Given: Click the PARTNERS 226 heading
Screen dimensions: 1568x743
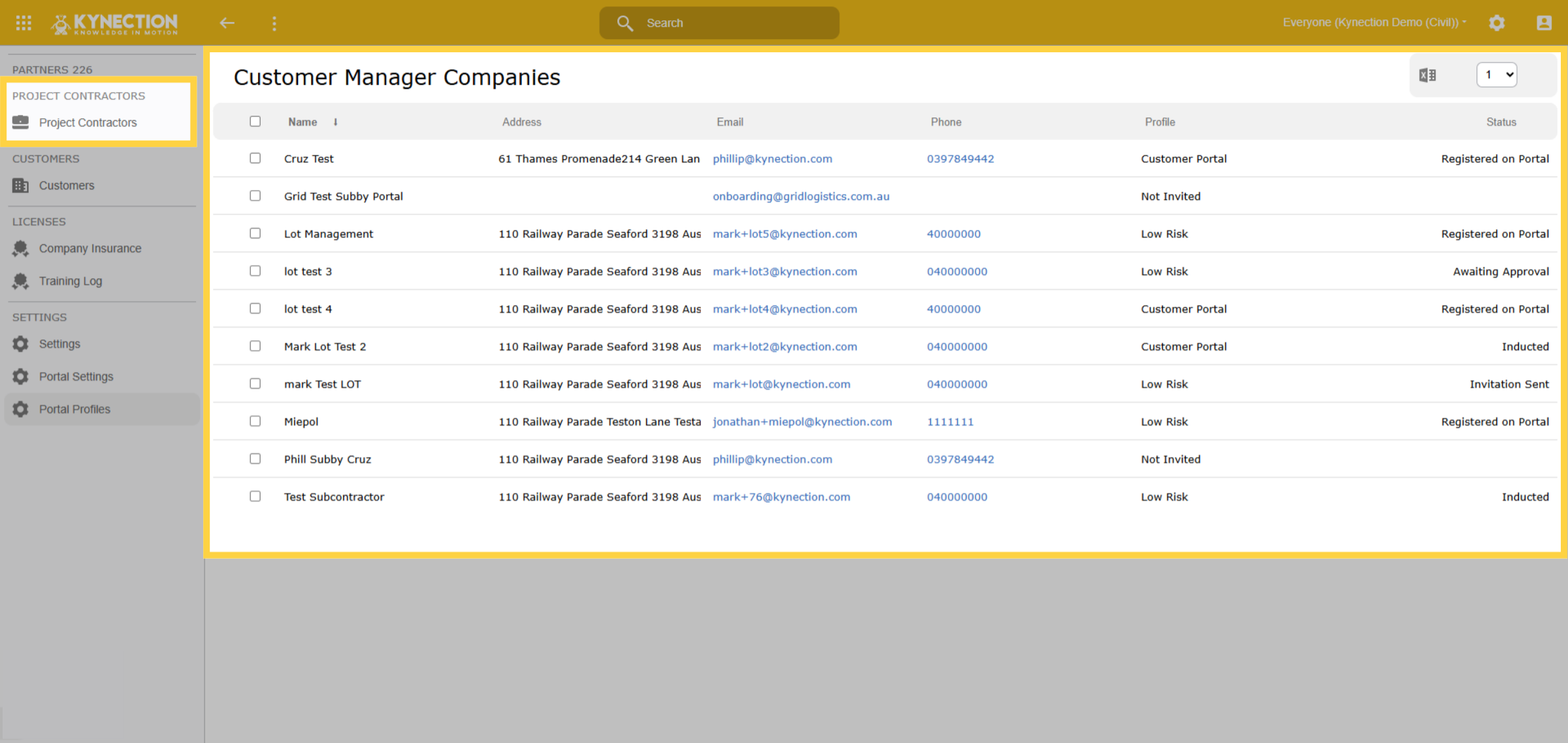Looking at the screenshot, I should click(52, 69).
